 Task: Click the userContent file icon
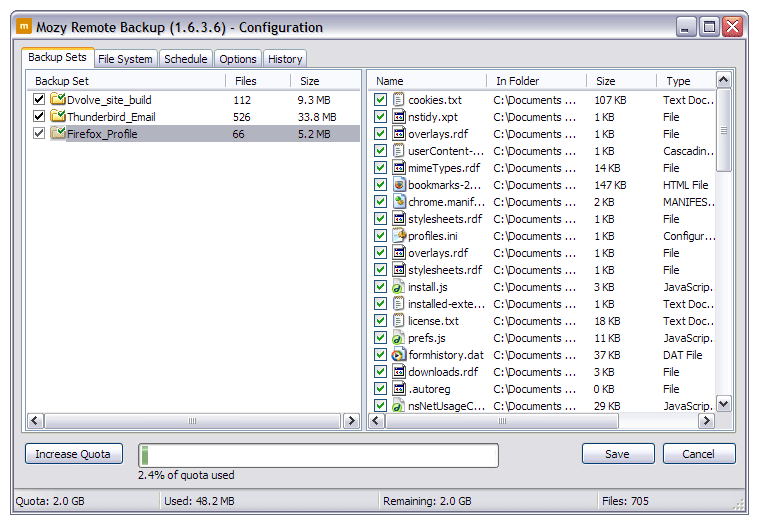pyautogui.click(x=398, y=150)
